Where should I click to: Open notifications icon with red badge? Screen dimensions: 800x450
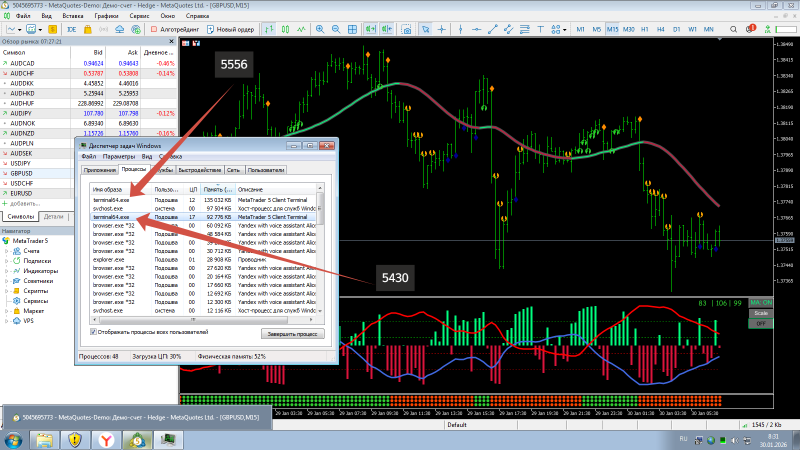pos(750,29)
